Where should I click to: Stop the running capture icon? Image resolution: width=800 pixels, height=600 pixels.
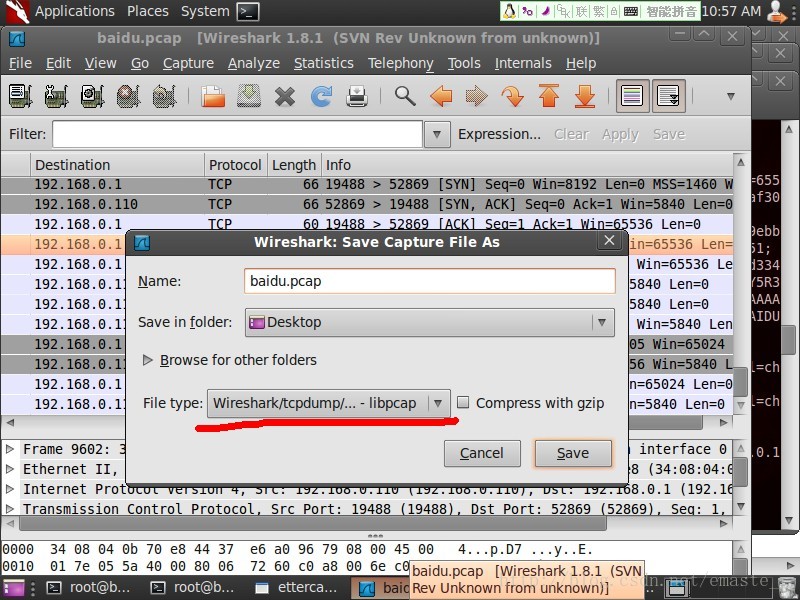[x=128, y=95]
